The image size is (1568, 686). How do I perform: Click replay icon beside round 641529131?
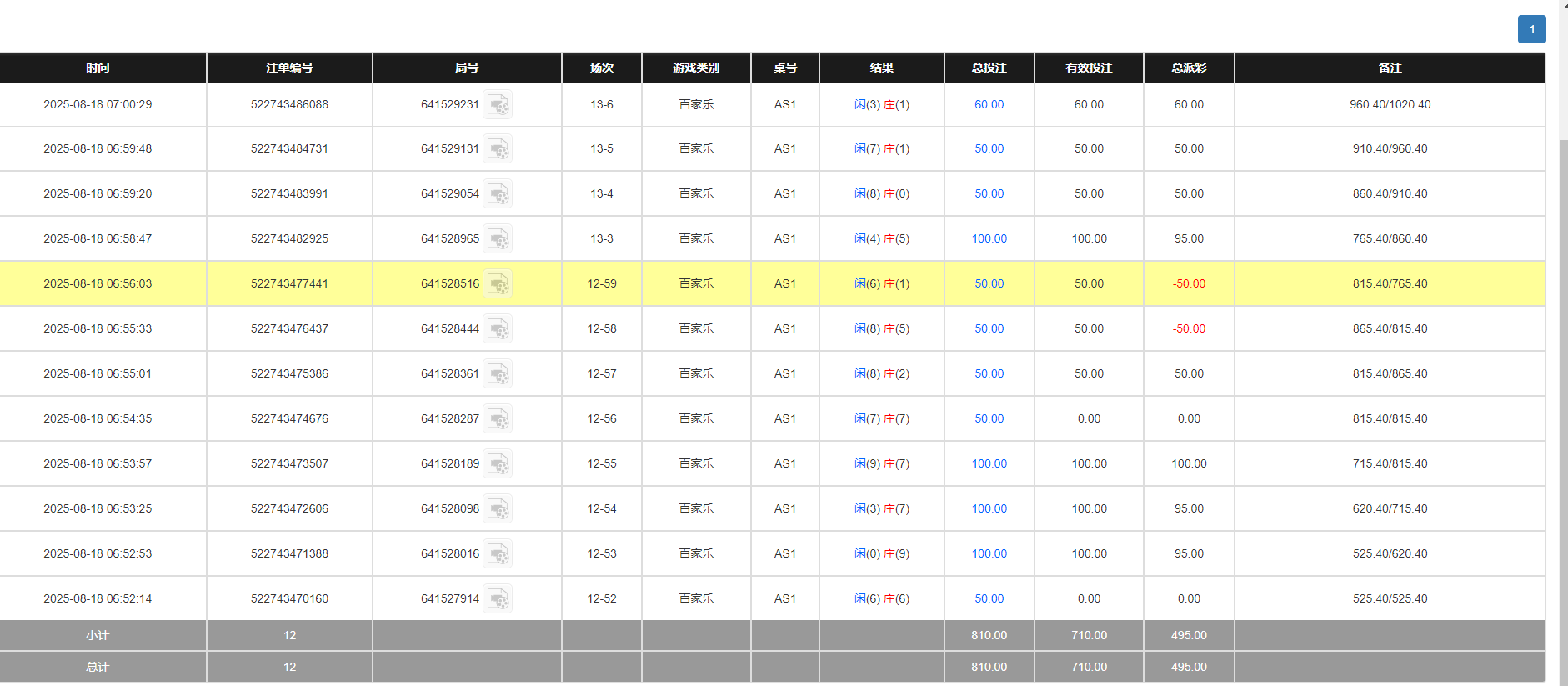pyautogui.click(x=498, y=149)
